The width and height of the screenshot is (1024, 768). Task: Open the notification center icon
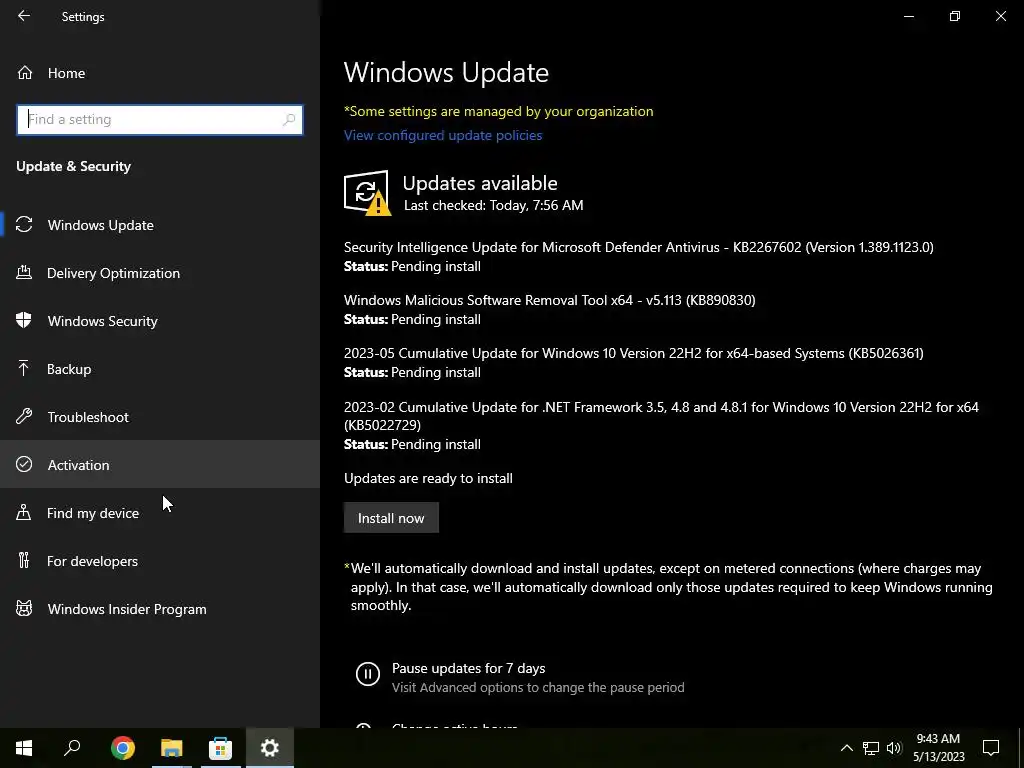pos(991,748)
